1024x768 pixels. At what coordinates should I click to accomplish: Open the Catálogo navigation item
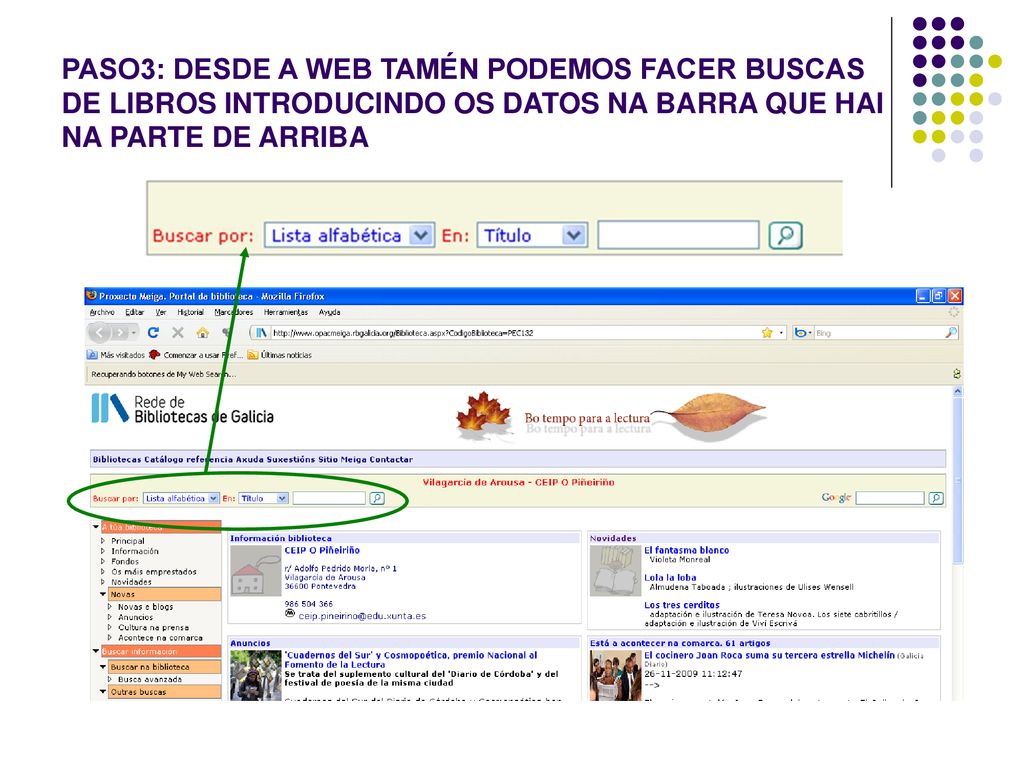tap(163, 460)
